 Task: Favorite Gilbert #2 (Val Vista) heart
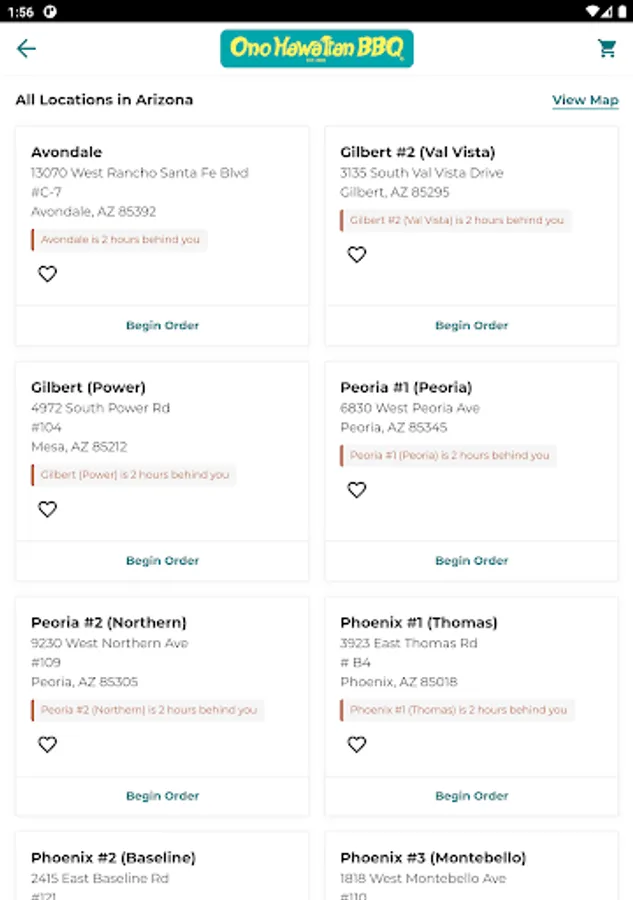tap(357, 255)
